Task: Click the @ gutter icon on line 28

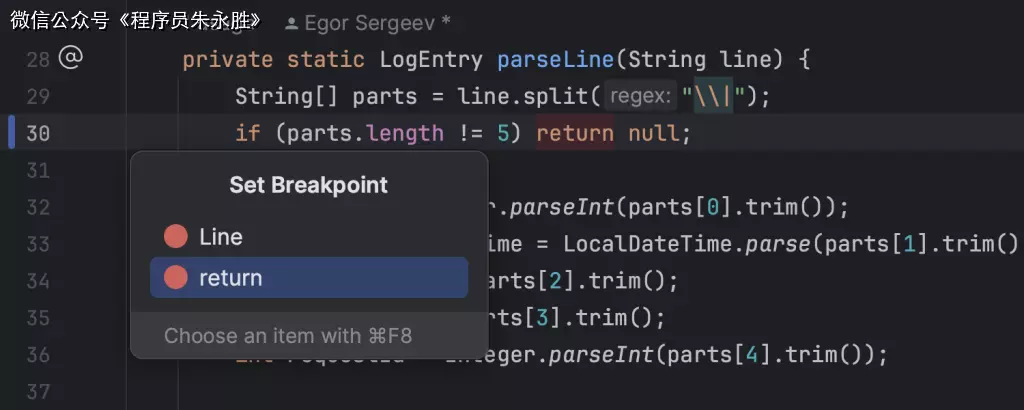Action: [x=69, y=59]
